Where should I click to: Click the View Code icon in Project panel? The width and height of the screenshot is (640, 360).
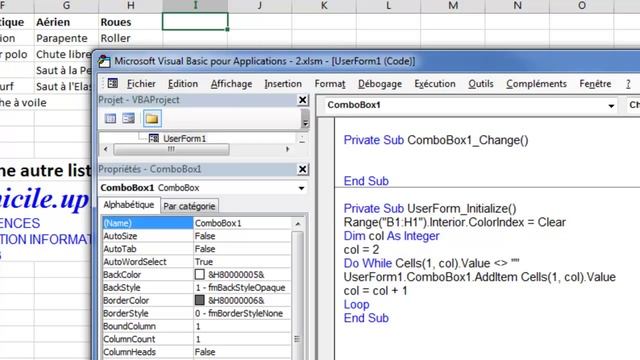(110, 118)
